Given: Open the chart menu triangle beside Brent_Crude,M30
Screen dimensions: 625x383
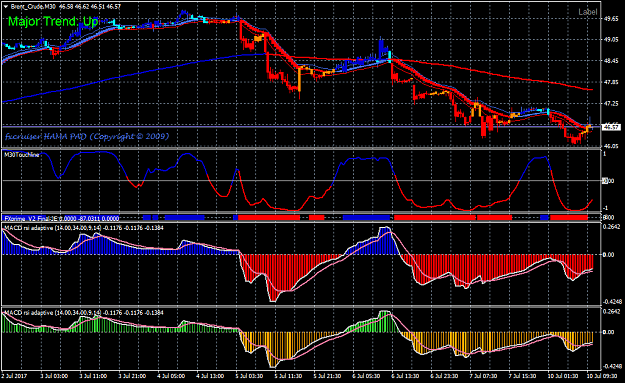Looking at the screenshot, I should pyautogui.click(x=6, y=6).
